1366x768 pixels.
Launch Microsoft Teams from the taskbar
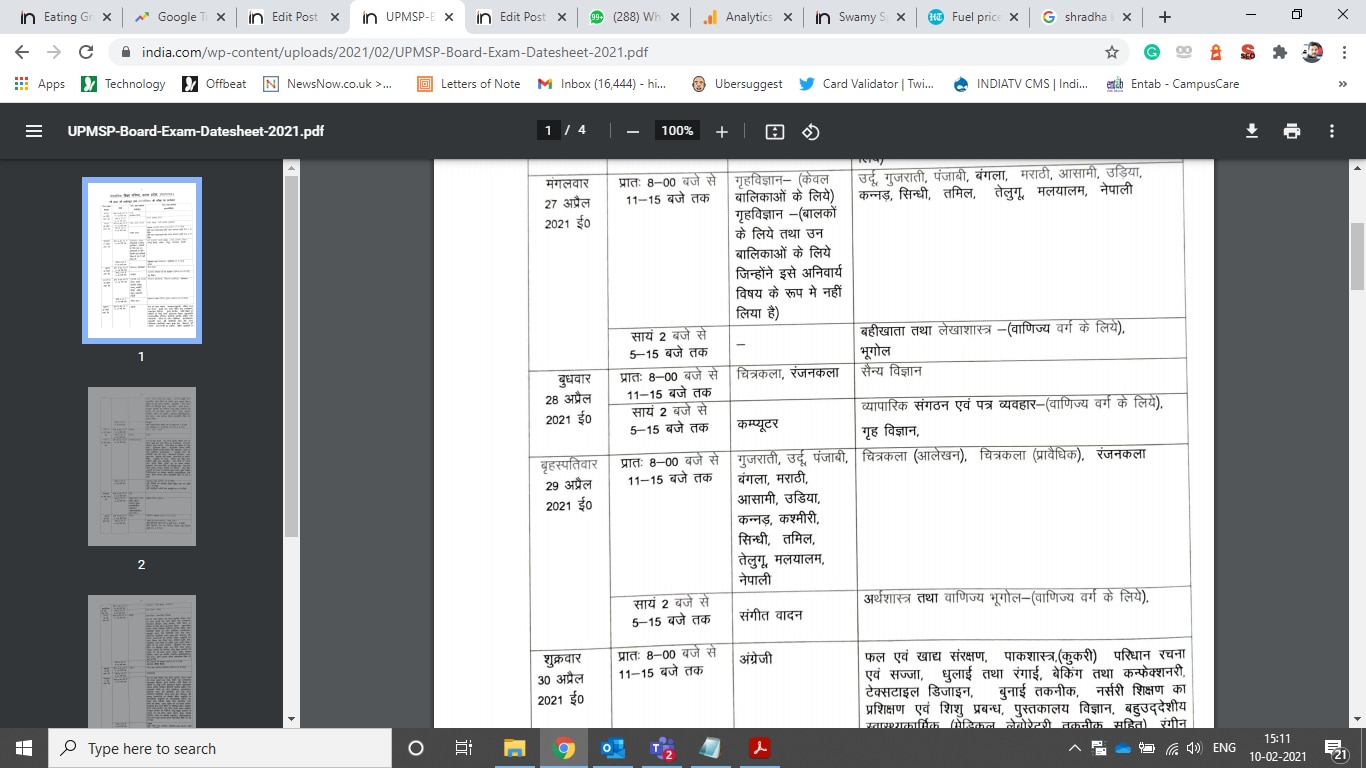660,748
